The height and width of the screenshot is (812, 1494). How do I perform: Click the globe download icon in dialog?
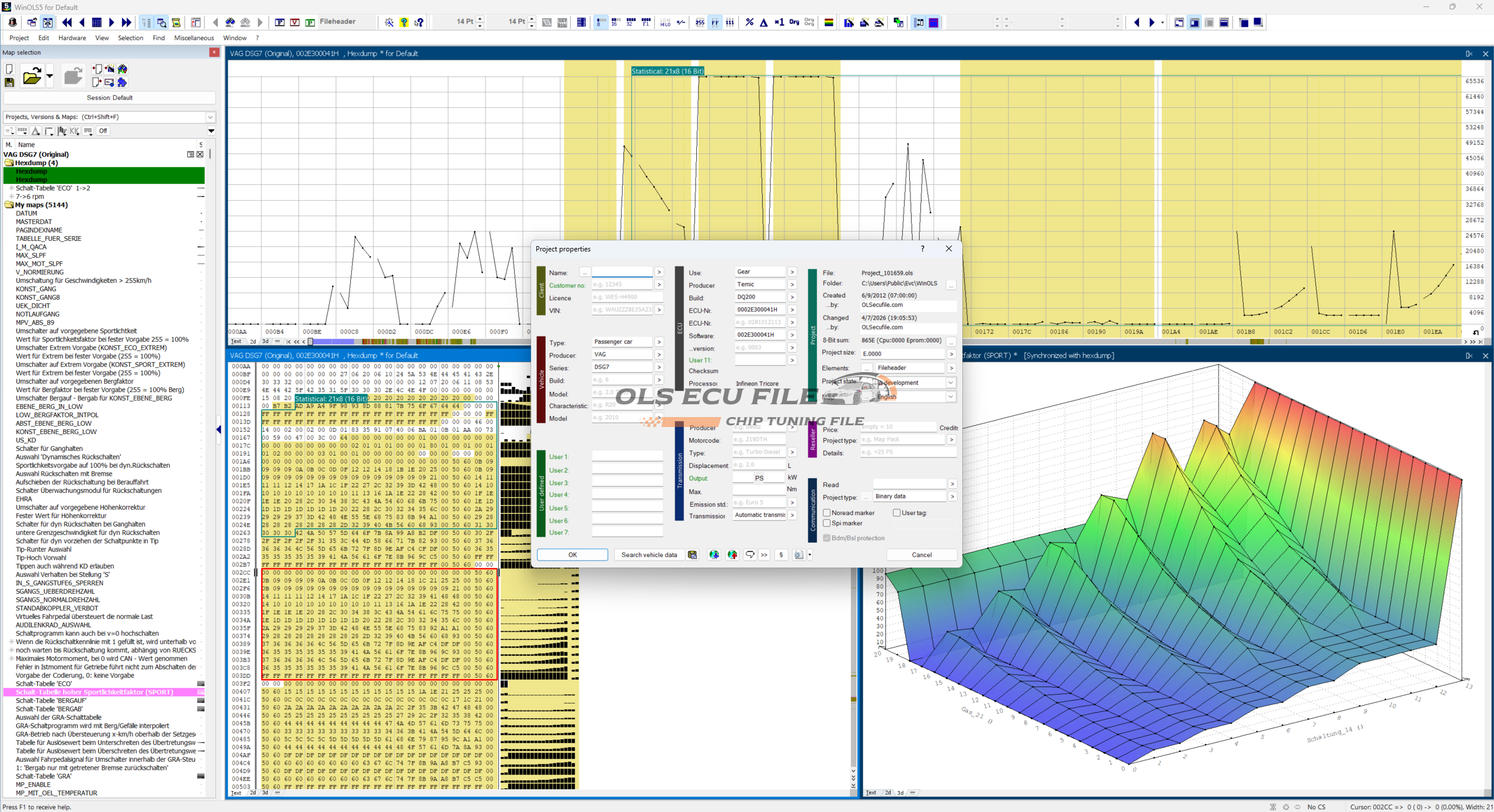coord(714,555)
